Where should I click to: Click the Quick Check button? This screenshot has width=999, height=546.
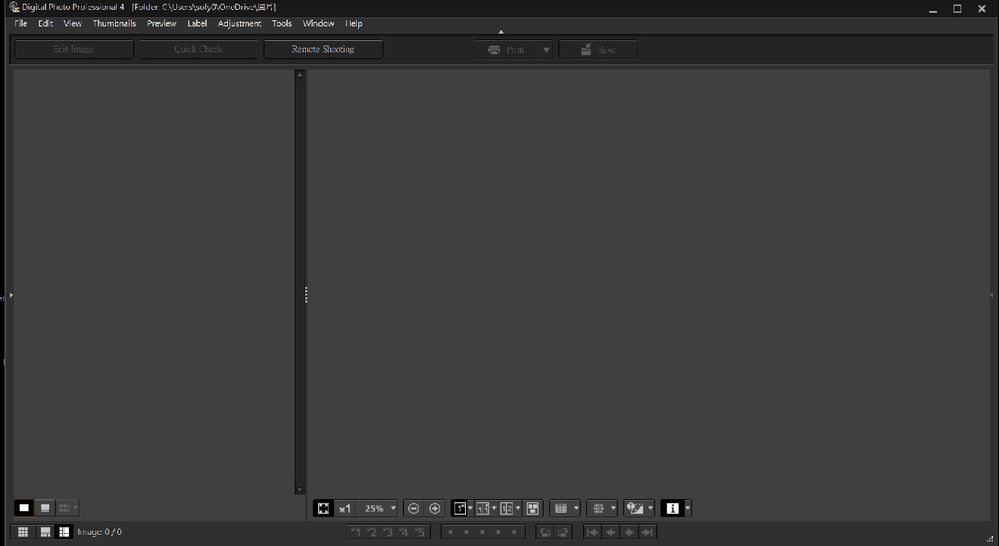point(198,49)
